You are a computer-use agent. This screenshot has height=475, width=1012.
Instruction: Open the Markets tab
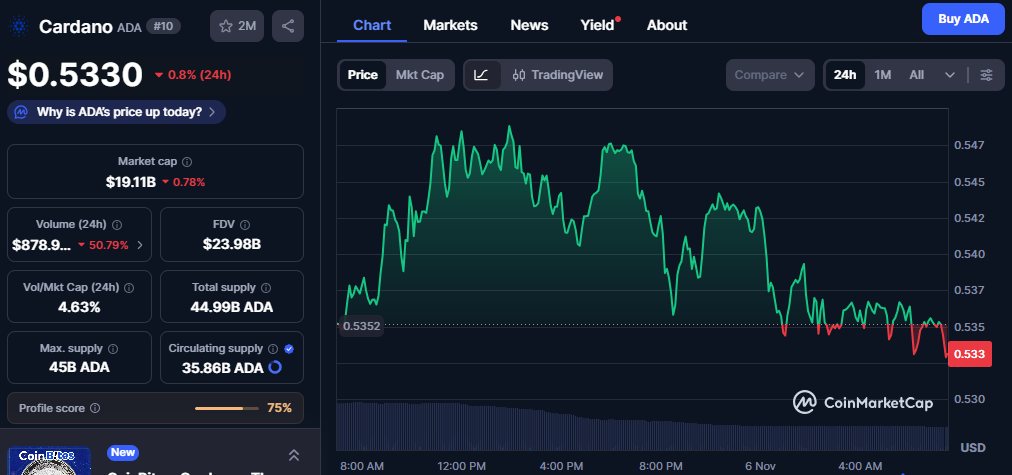tap(450, 25)
